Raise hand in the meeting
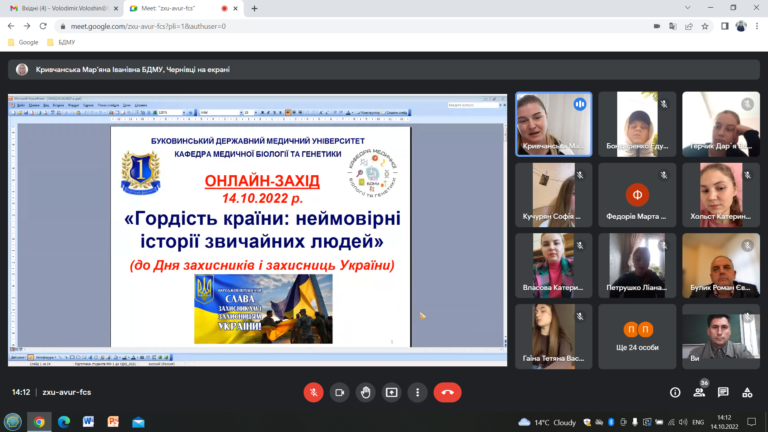 pyautogui.click(x=366, y=392)
